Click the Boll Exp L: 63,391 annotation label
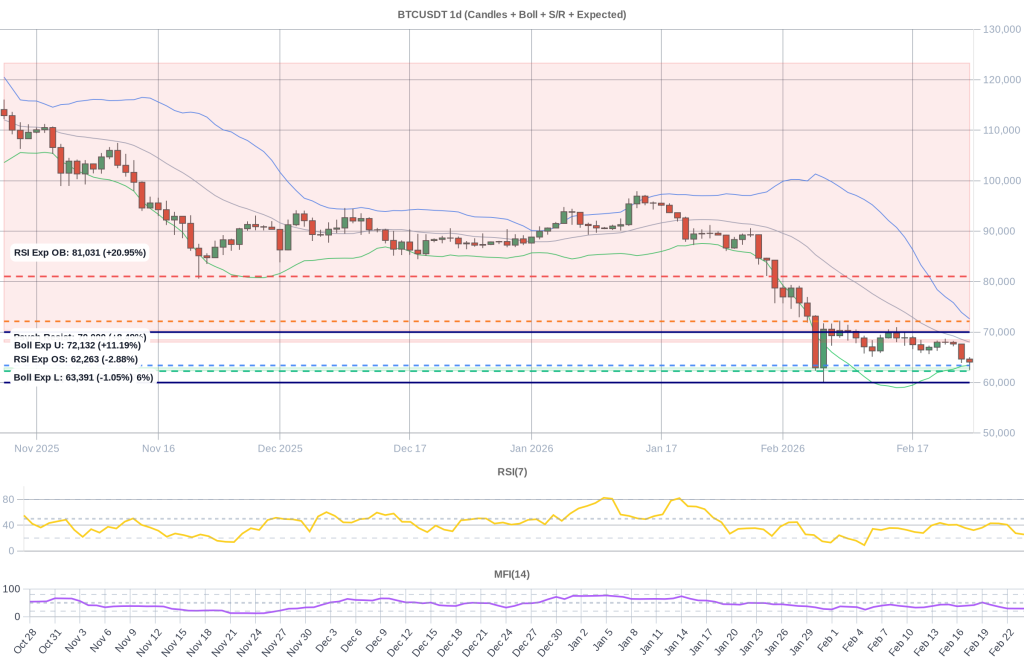This screenshot has width=1024, height=662. coord(82,377)
